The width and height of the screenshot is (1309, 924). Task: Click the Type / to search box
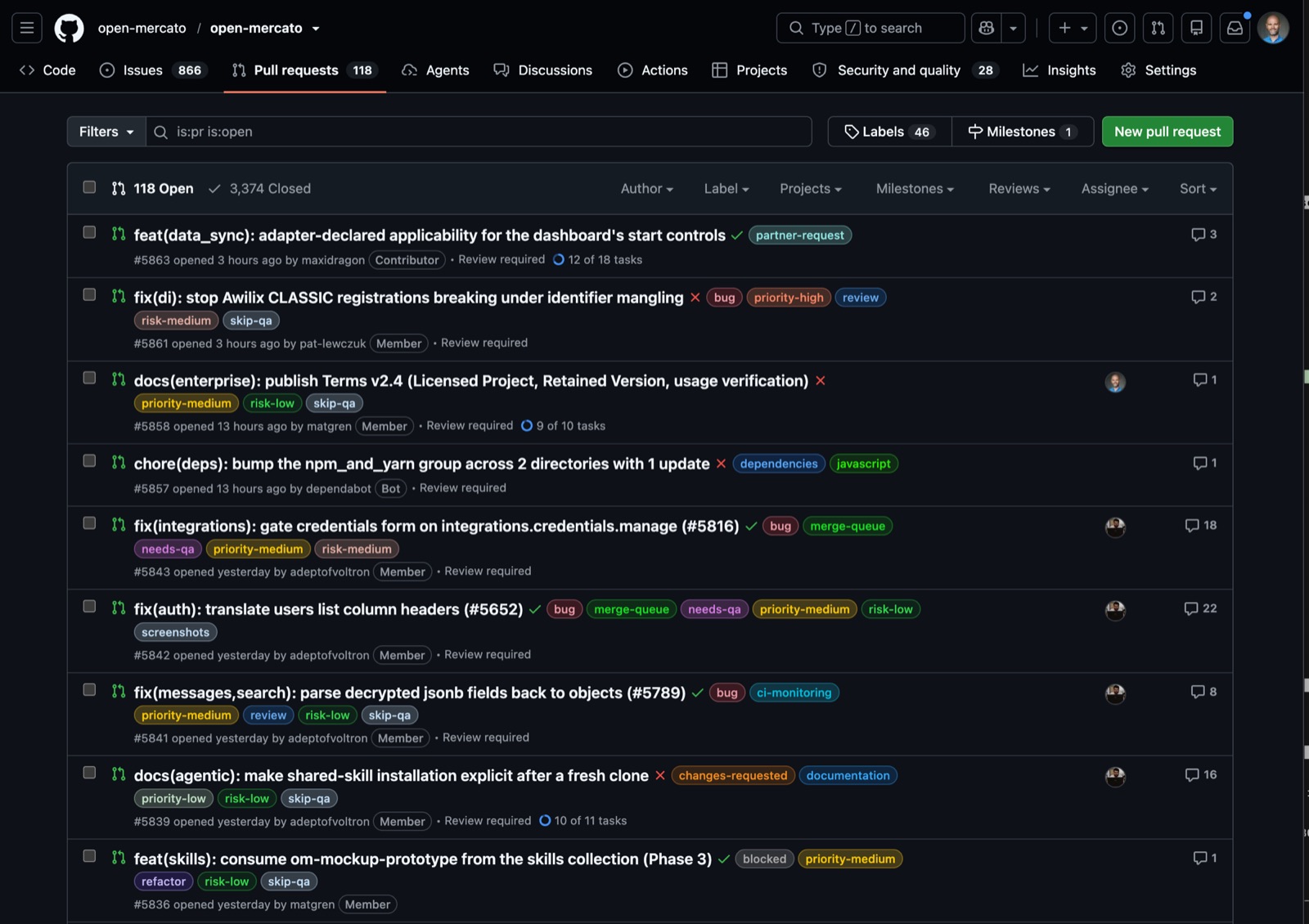coord(870,28)
